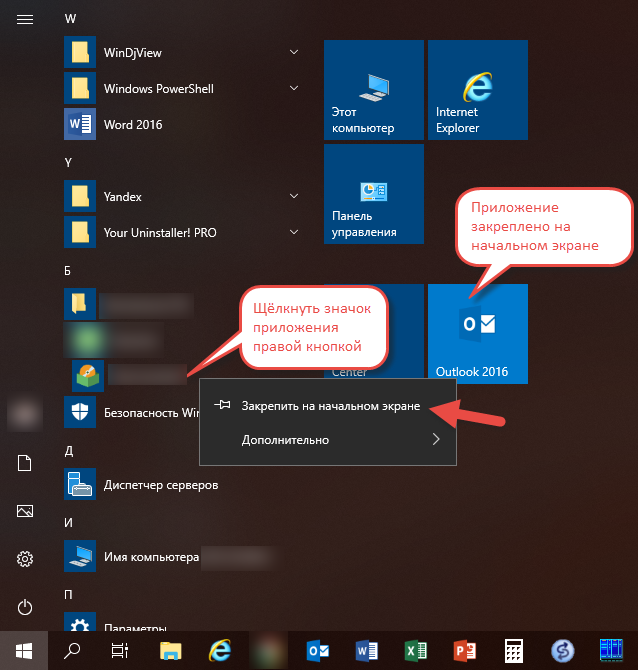Expand Your Uninstaller! PRO chevron
Viewport: 638px width, 670px height.
(x=294, y=232)
